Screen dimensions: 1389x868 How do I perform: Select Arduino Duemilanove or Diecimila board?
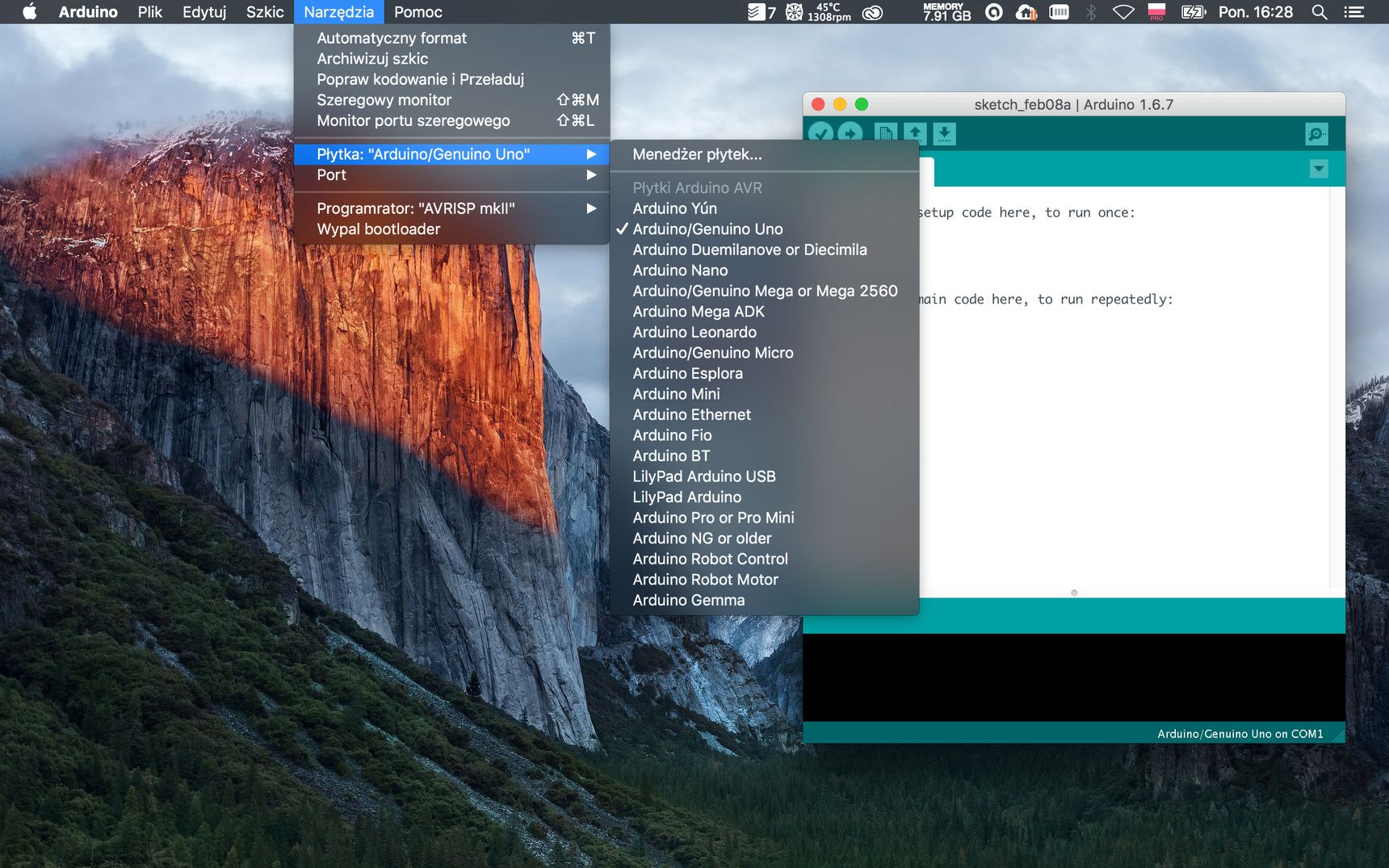point(764,249)
